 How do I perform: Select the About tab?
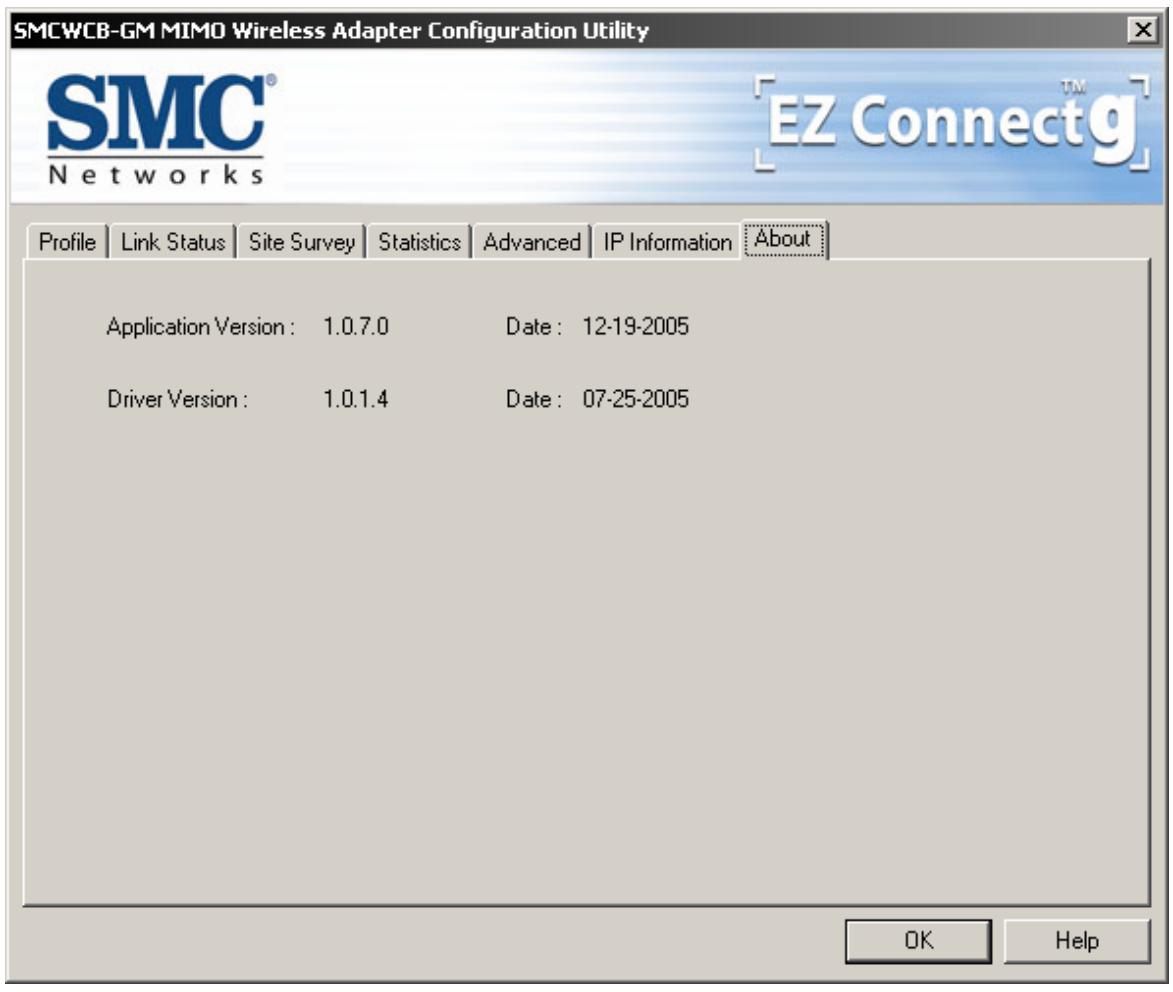tap(783, 239)
